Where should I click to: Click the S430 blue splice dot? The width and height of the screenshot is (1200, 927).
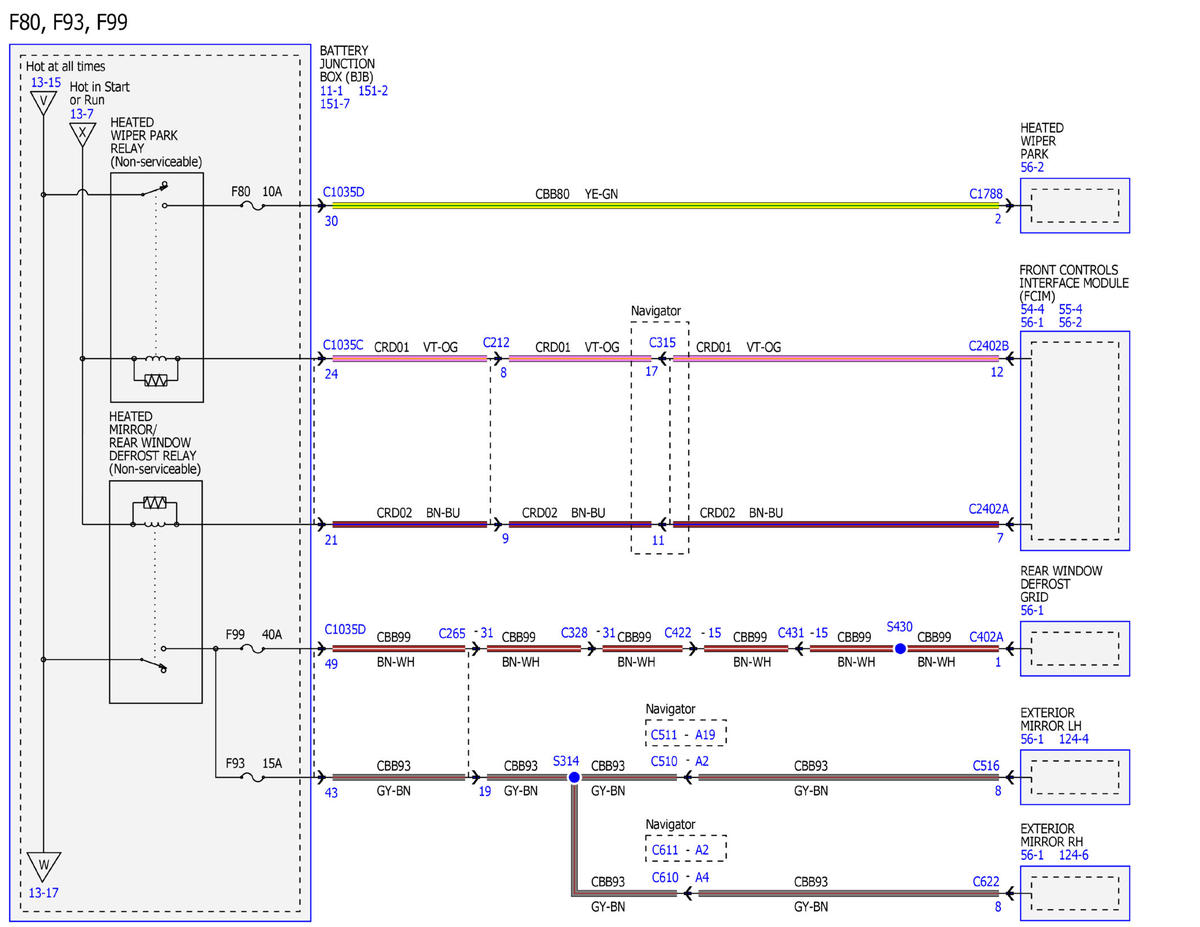[900, 649]
